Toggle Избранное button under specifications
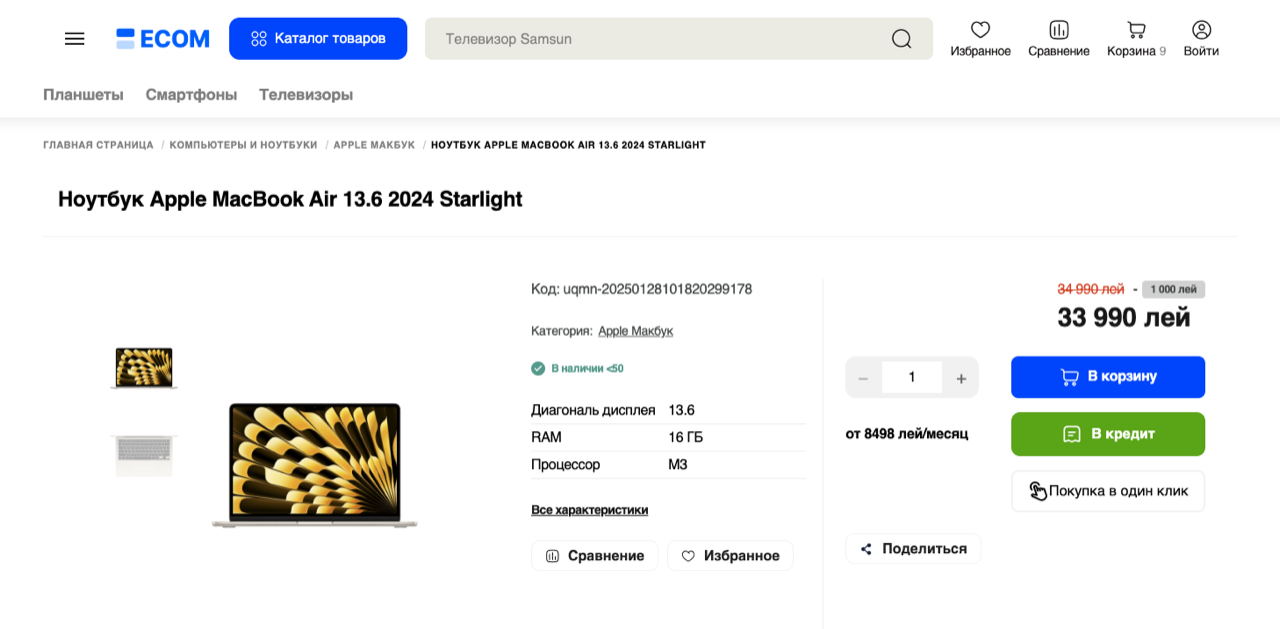This screenshot has height=629, width=1280. 730,556
